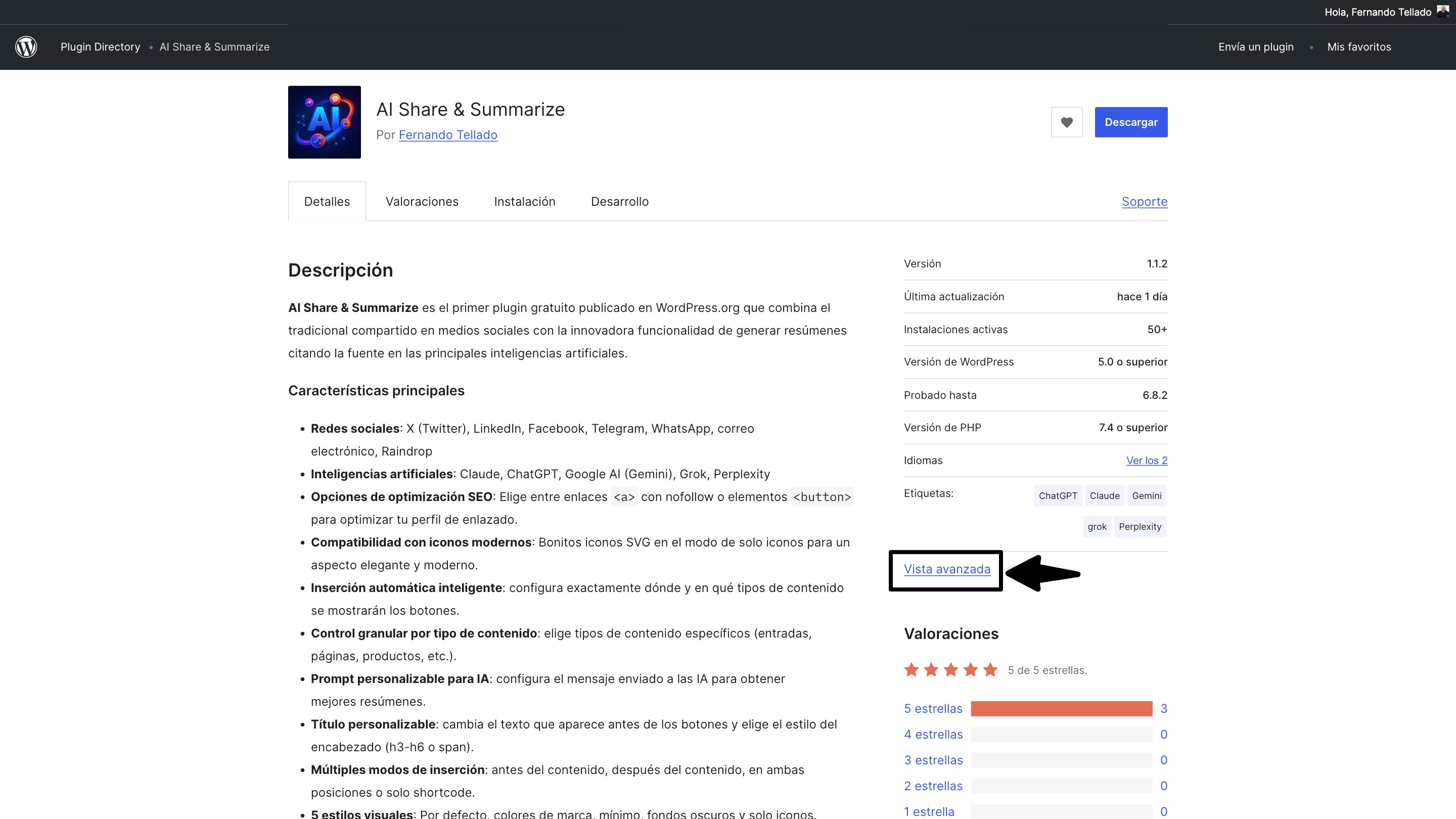Screen dimensions: 1456x819
Task: Open the Instalación tab
Action: click(x=525, y=202)
